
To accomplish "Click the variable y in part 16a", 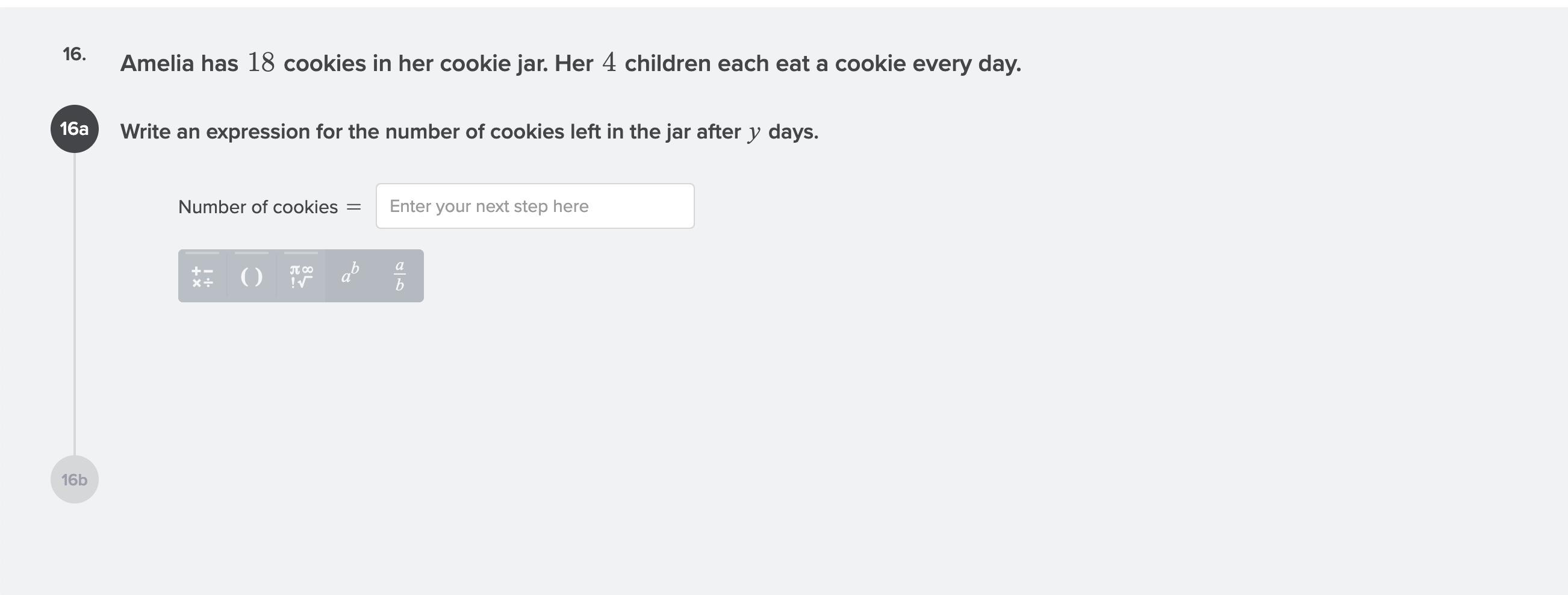I will click(754, 132).
